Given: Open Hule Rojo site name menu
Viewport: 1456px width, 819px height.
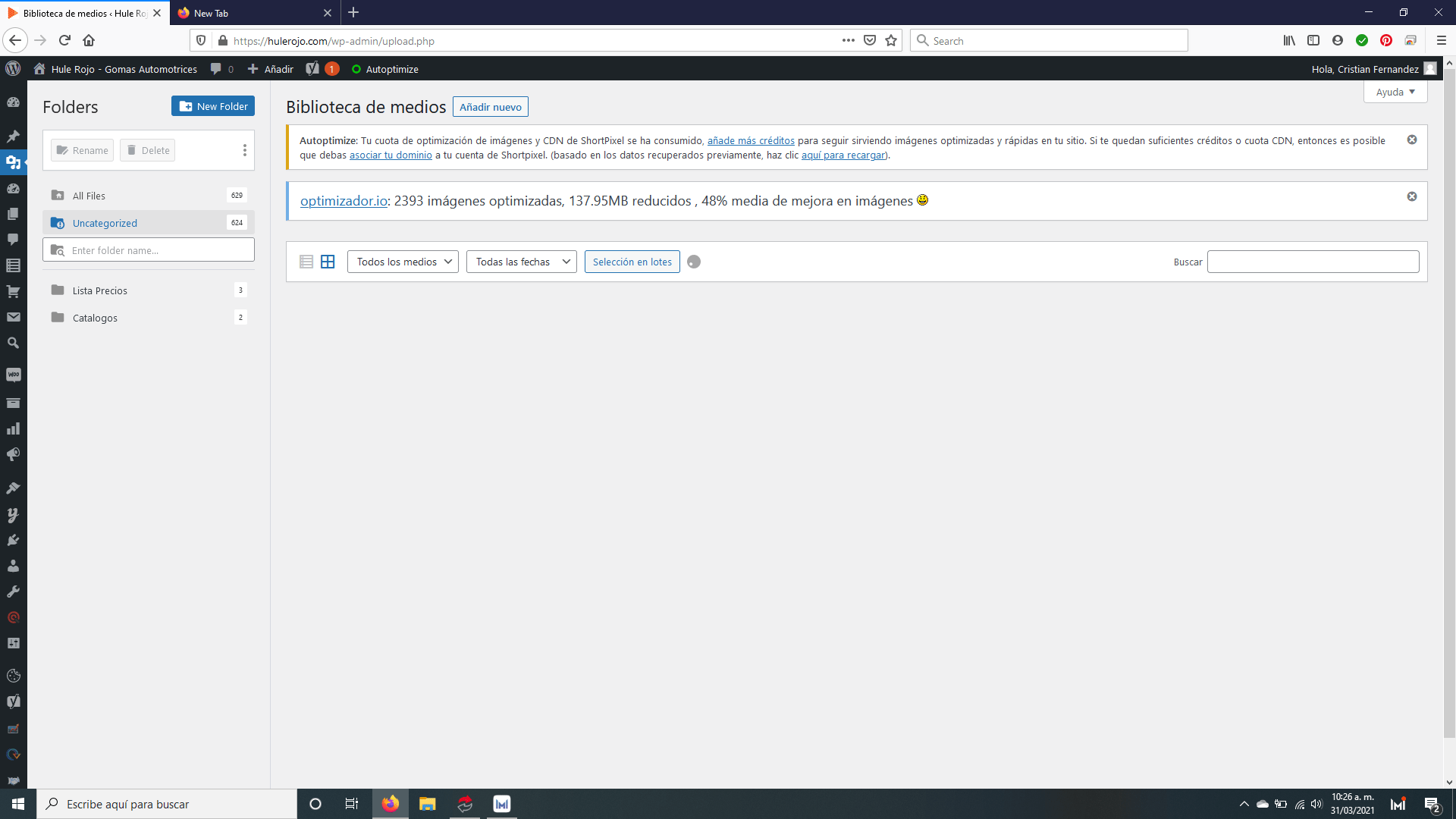Looking at the screenshot, I should 115,68.
